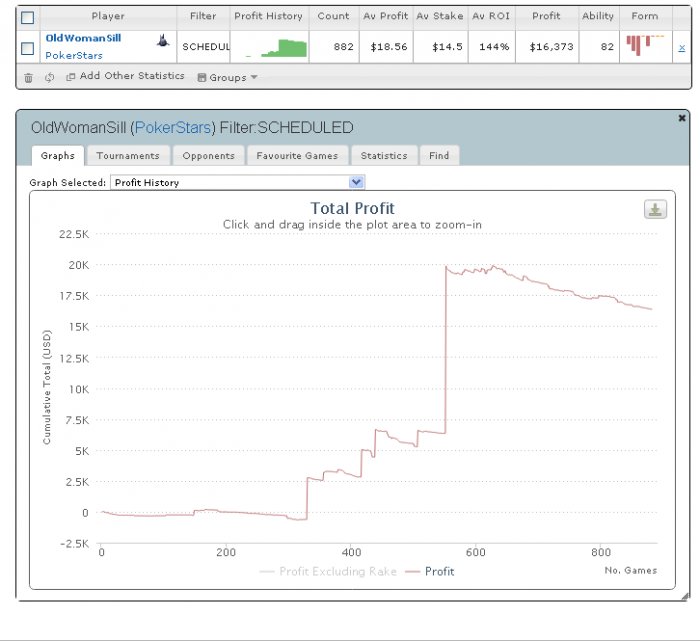Click the OldWomanSill player name link

pyautogui.click(x=83, y=37)
